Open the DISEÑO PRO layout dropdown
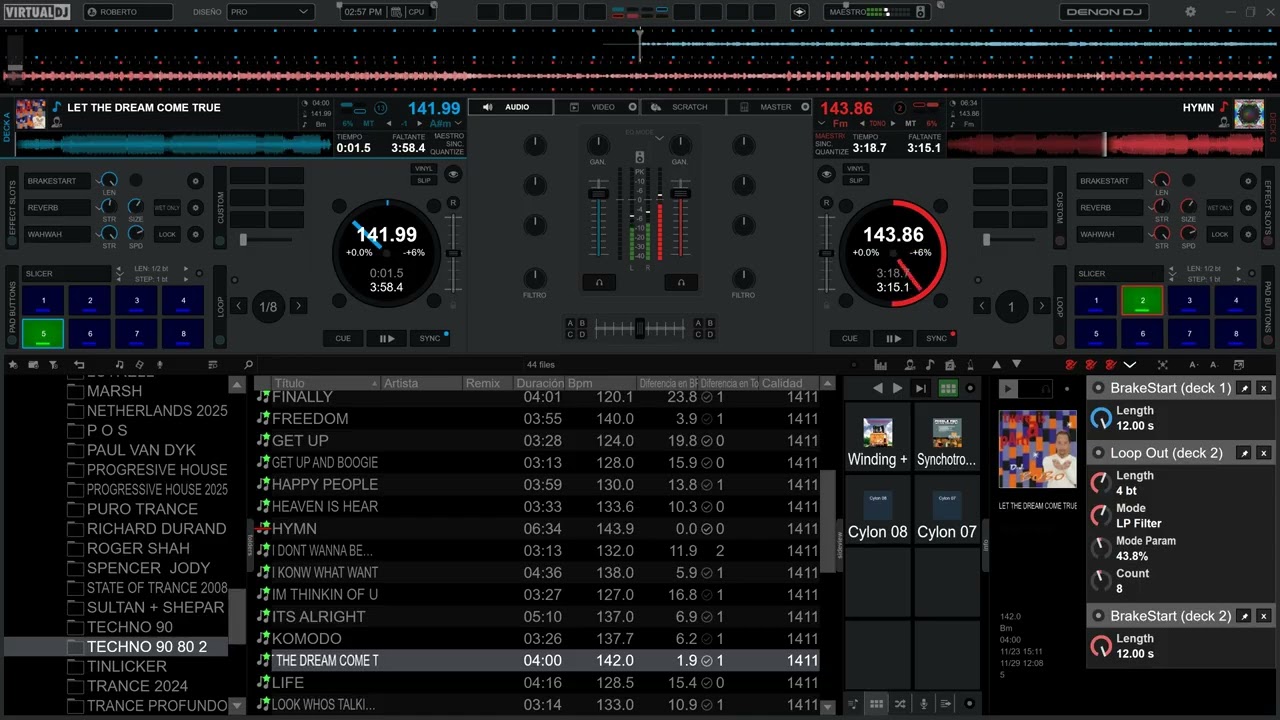The height and width of the screenshot is (720, 1280). (x=270, y=12)
